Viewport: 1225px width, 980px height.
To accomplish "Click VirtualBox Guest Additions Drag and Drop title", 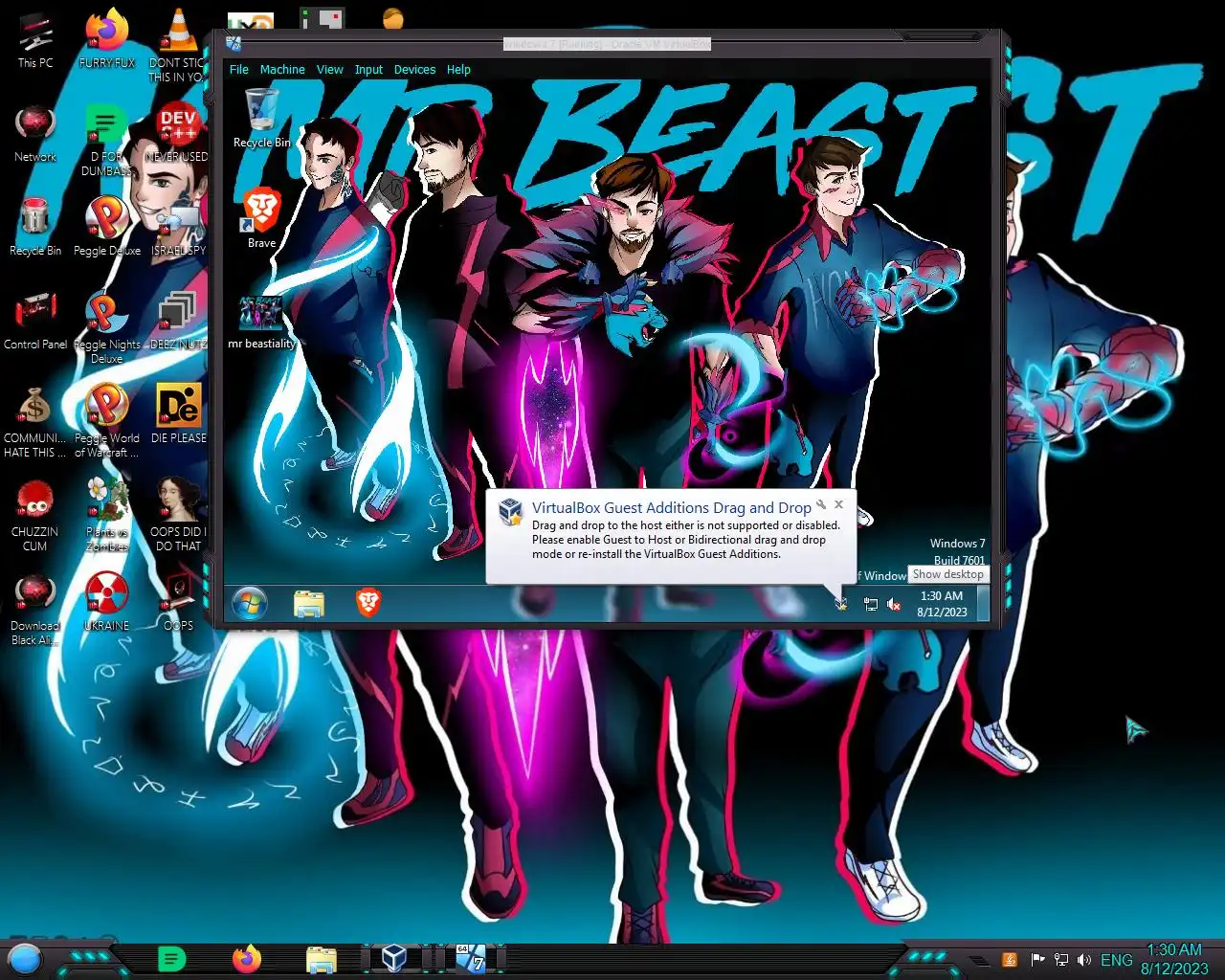I will tap(671, 508).
